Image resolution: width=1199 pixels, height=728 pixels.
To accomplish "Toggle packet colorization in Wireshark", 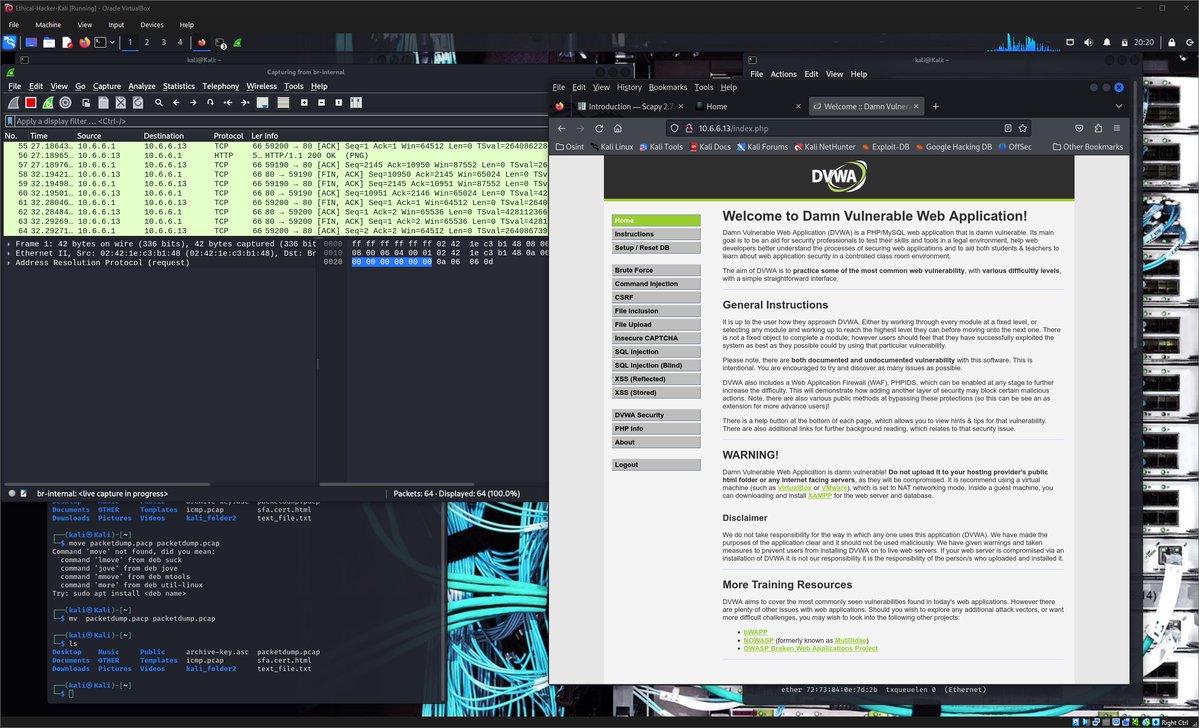I will pos(283,102).
